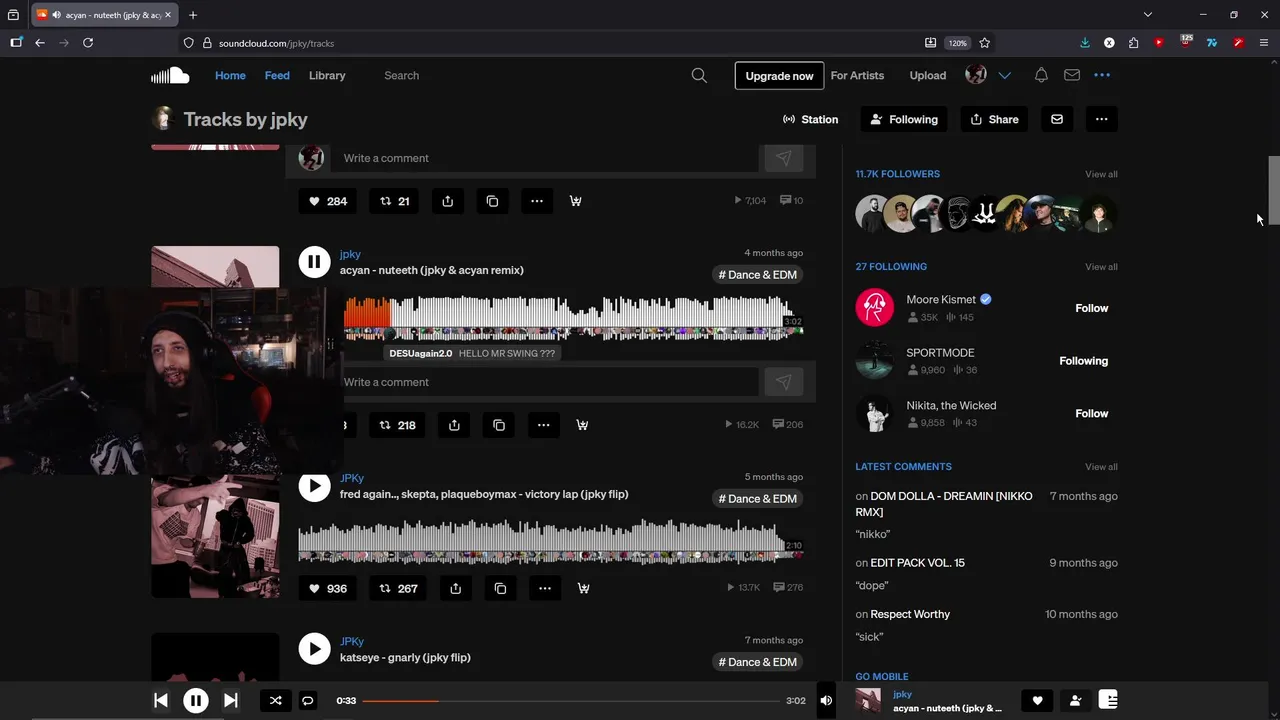
Task: Toggle Following for SPORTMODE
Action: [1084, 361]
